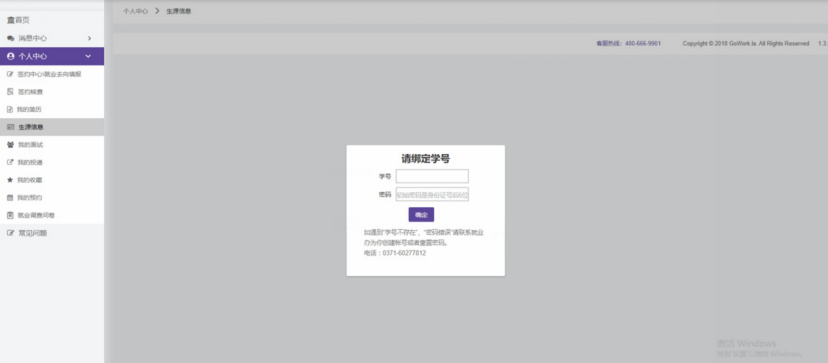Screen dimensions: 828x363
Task: Expand the 消息中心 chevron arrow
Action: click(89, 39)
